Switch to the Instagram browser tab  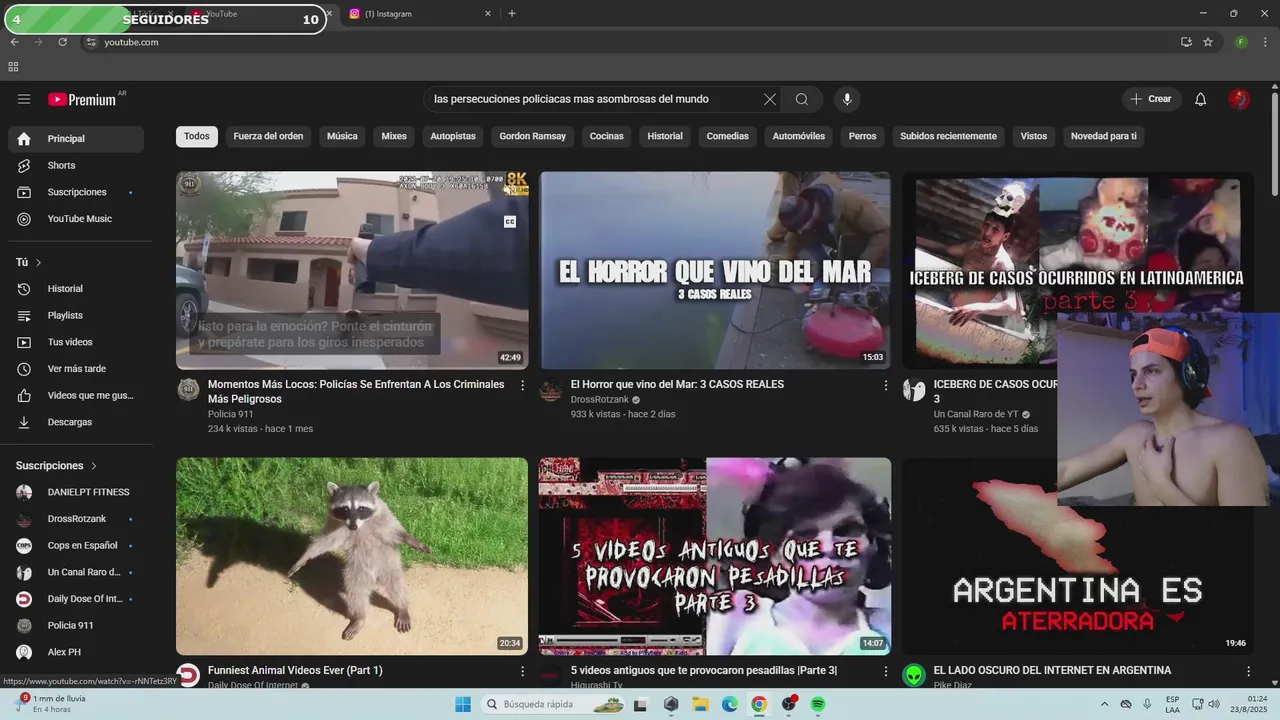click(420, 14)
